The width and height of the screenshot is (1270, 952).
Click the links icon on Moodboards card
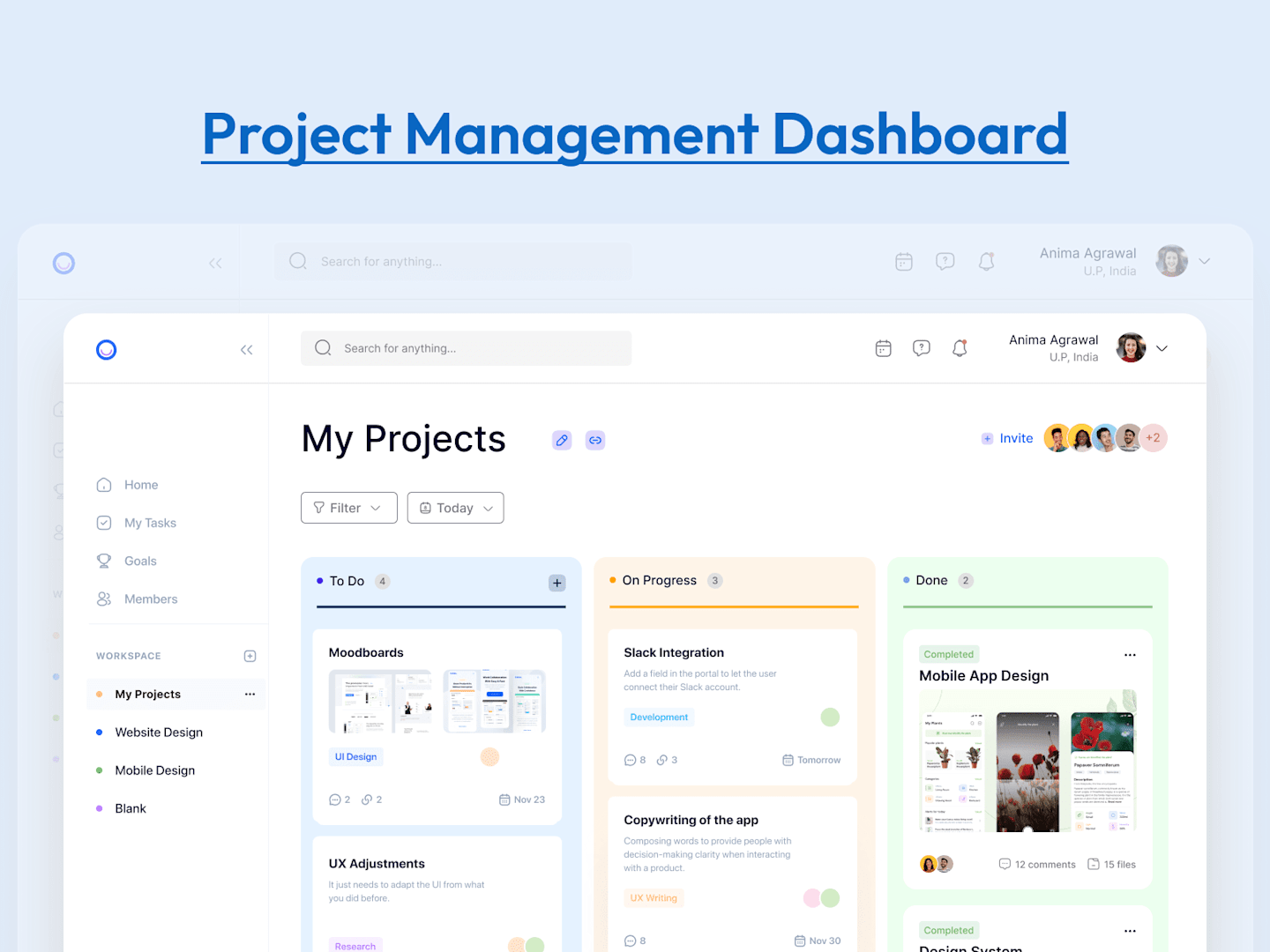click(x=367, y=800)
